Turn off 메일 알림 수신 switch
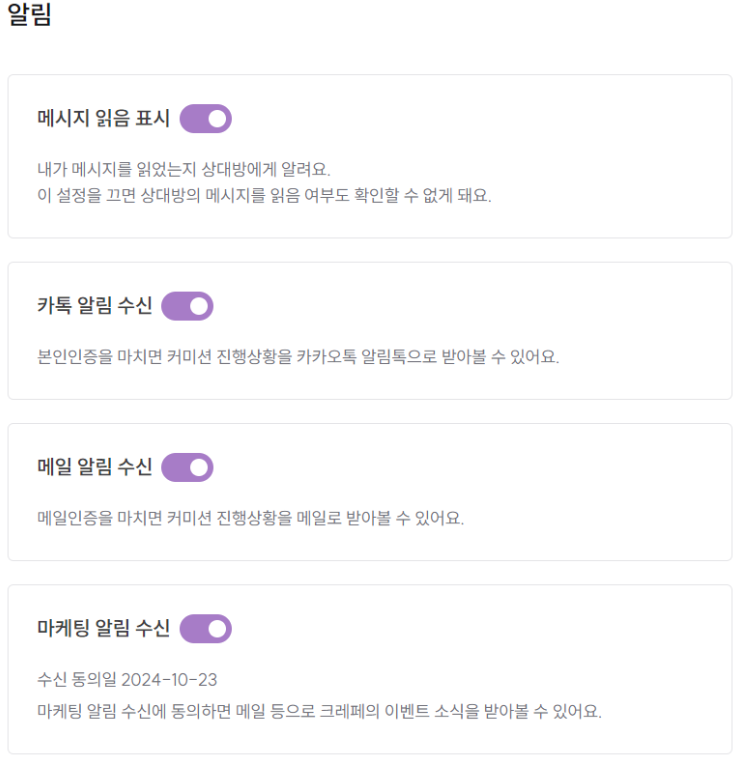 [x=187, y=467]
